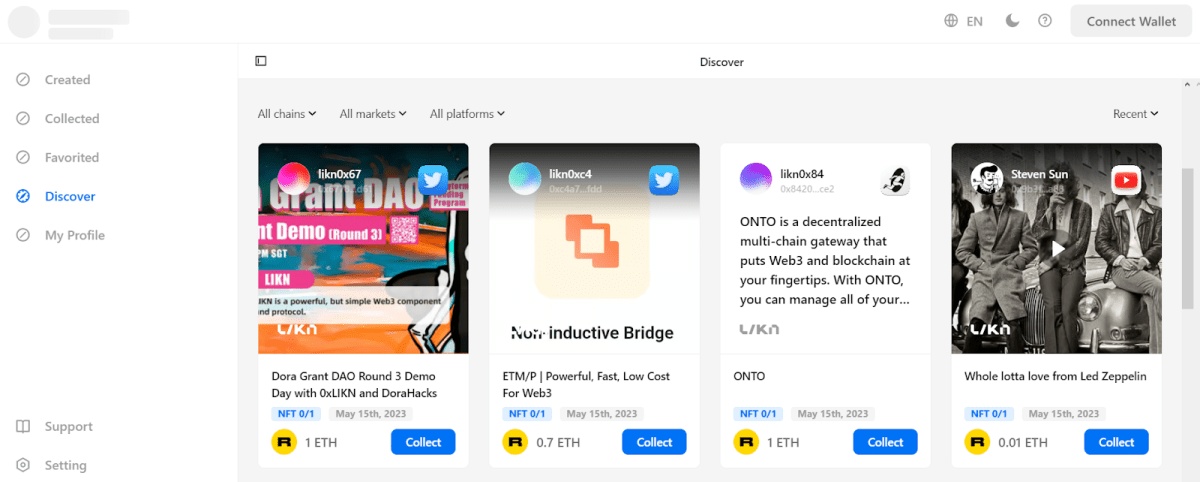Click the 'ONTO' card title
1200x482 pixels.
click(x=749, y=377)
